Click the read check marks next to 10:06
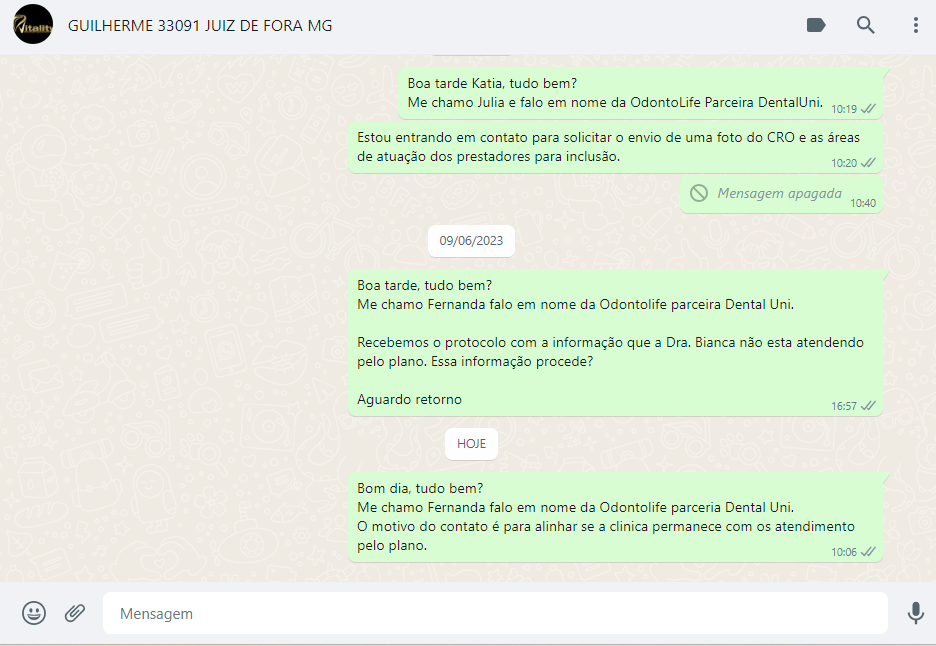936x646 pixels. point(868,552)
